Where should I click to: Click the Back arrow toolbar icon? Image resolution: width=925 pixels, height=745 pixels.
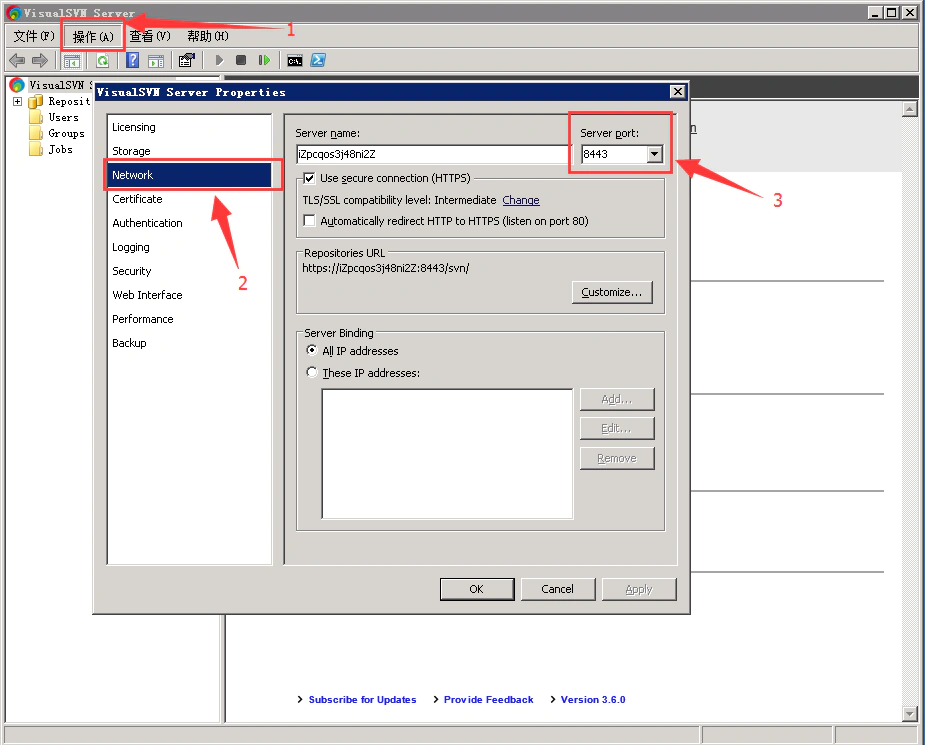tap(17, 60)
